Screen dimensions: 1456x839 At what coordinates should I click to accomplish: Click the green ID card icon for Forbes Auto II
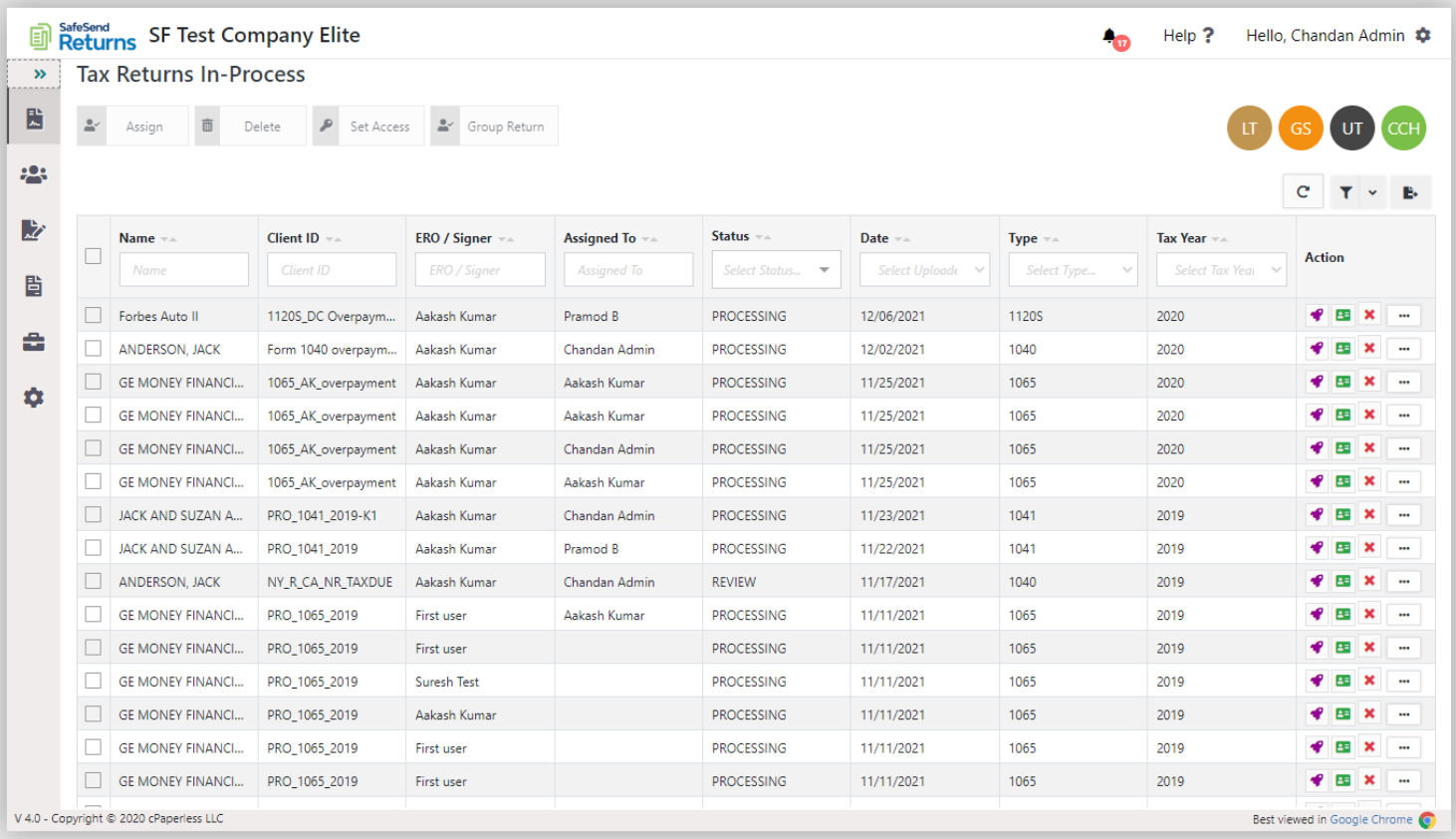pos(1342,316)
